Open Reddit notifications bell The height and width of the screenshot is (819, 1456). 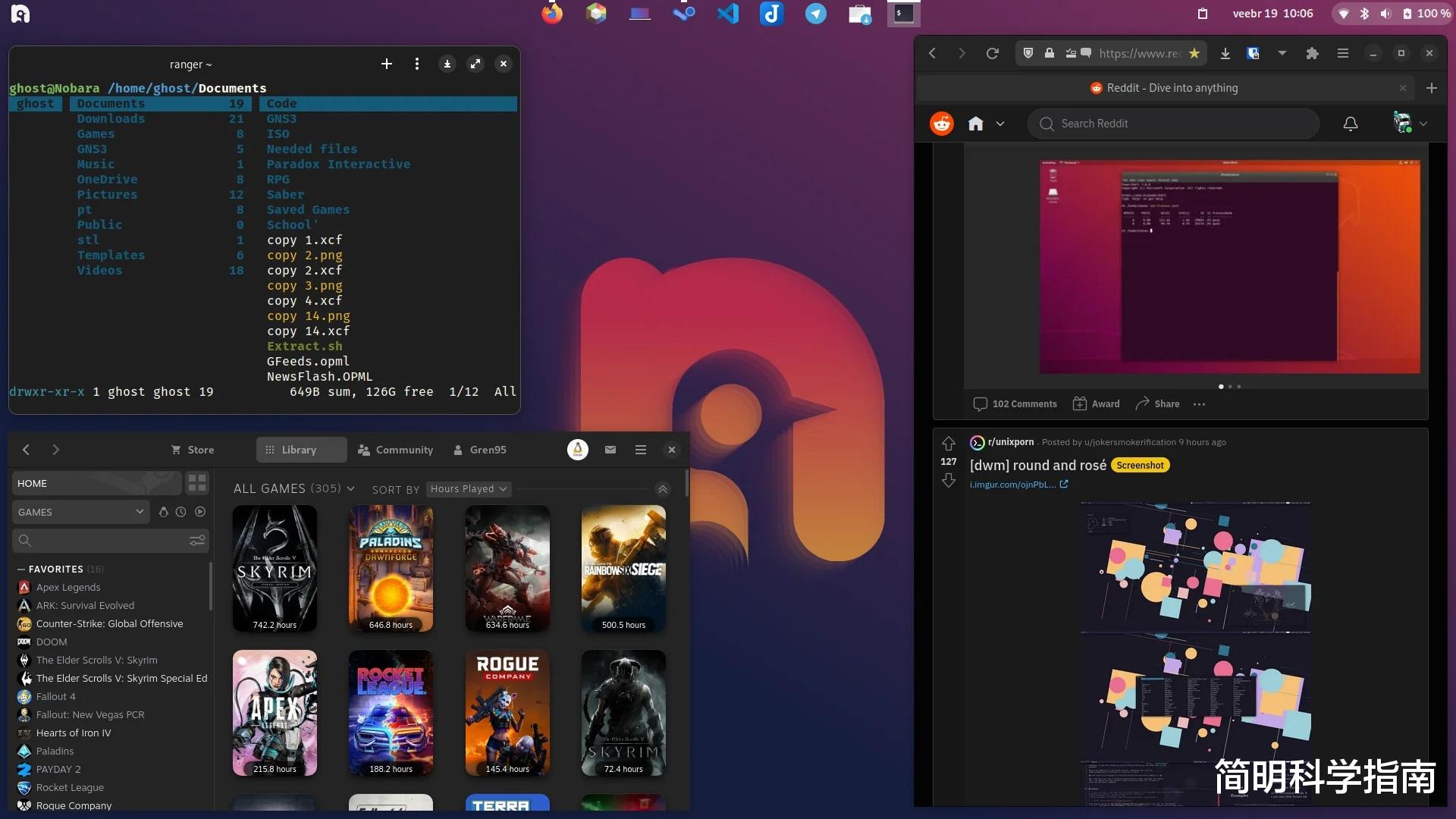1351,124
